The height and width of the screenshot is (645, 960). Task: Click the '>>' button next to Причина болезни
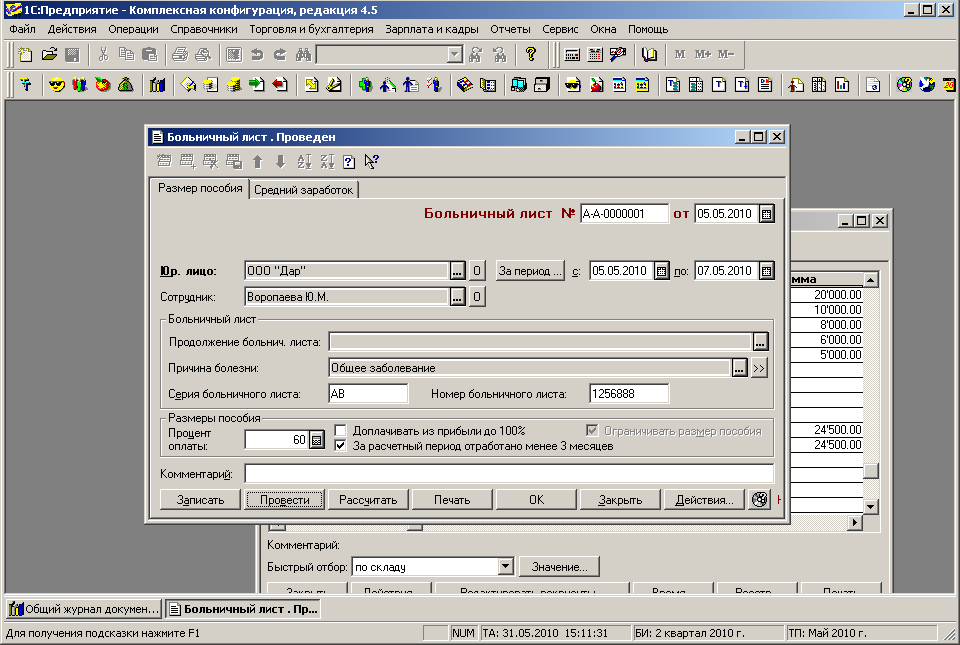(x=759, y=368)
